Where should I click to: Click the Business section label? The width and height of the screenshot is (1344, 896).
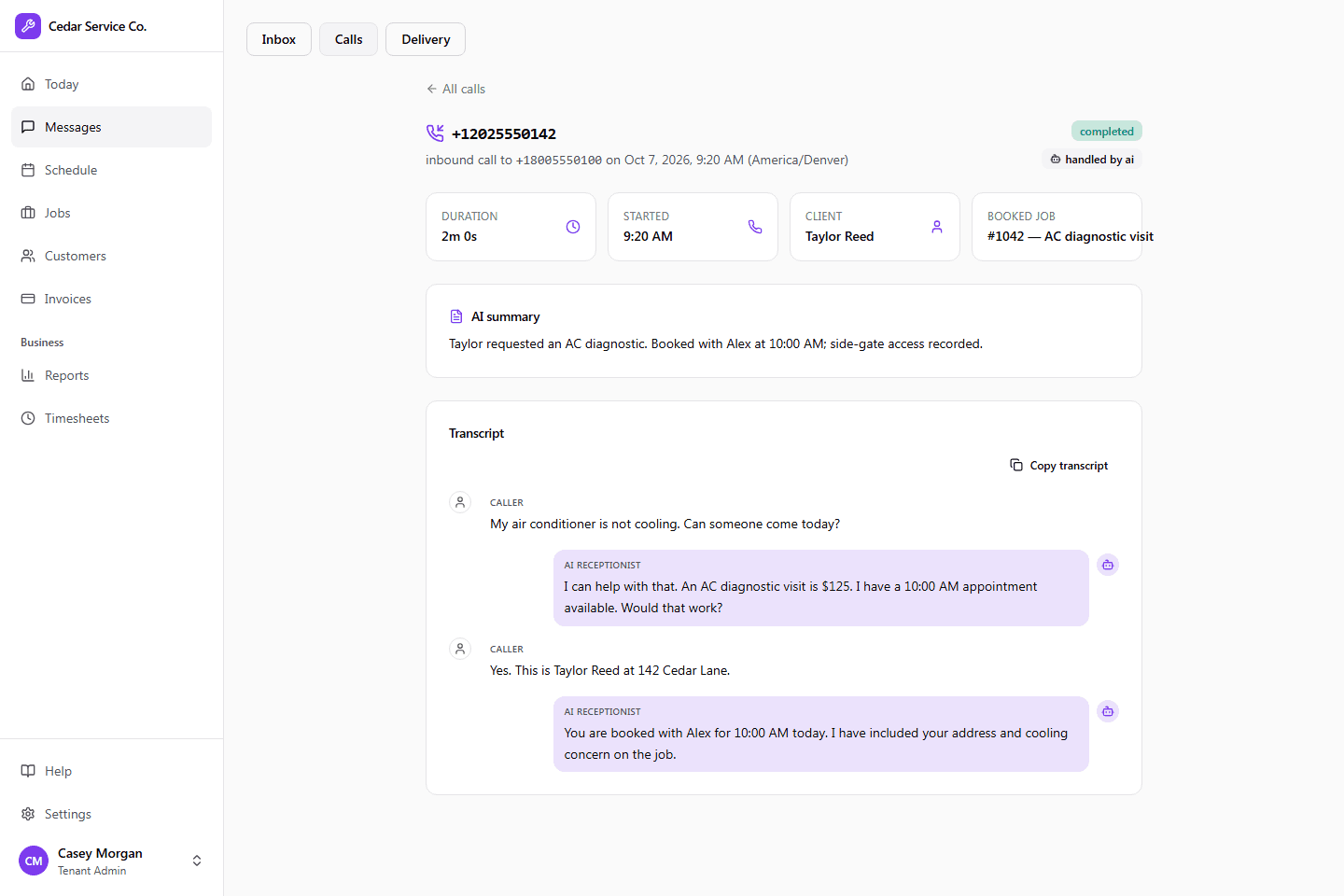[42, 343]
